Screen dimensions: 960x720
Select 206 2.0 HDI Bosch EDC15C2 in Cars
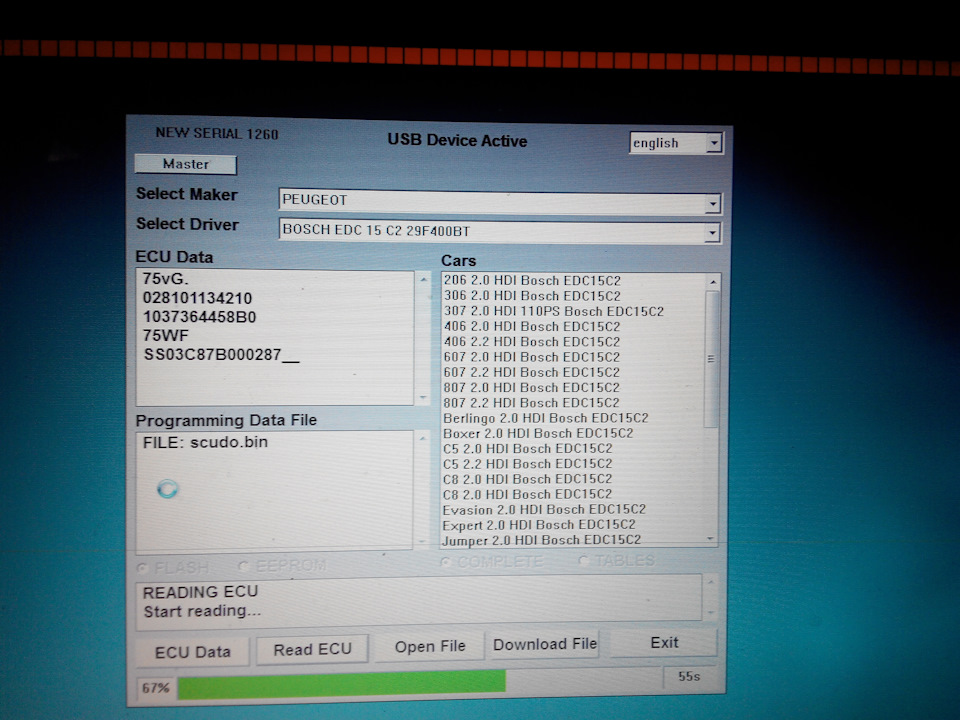click(532, 280)
